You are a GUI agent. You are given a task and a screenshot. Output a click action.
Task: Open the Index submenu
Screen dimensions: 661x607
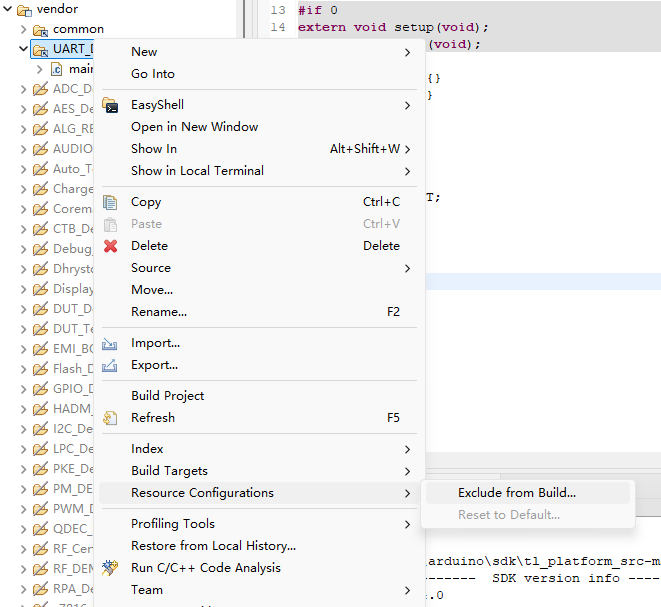pos(259,449)
